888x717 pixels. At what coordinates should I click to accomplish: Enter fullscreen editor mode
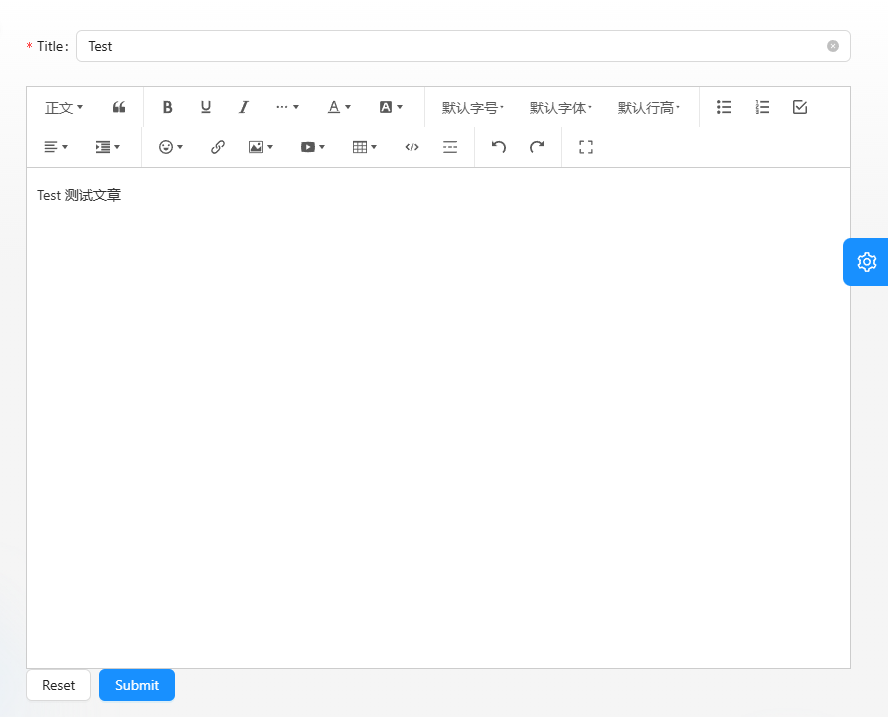pos(587,147)
